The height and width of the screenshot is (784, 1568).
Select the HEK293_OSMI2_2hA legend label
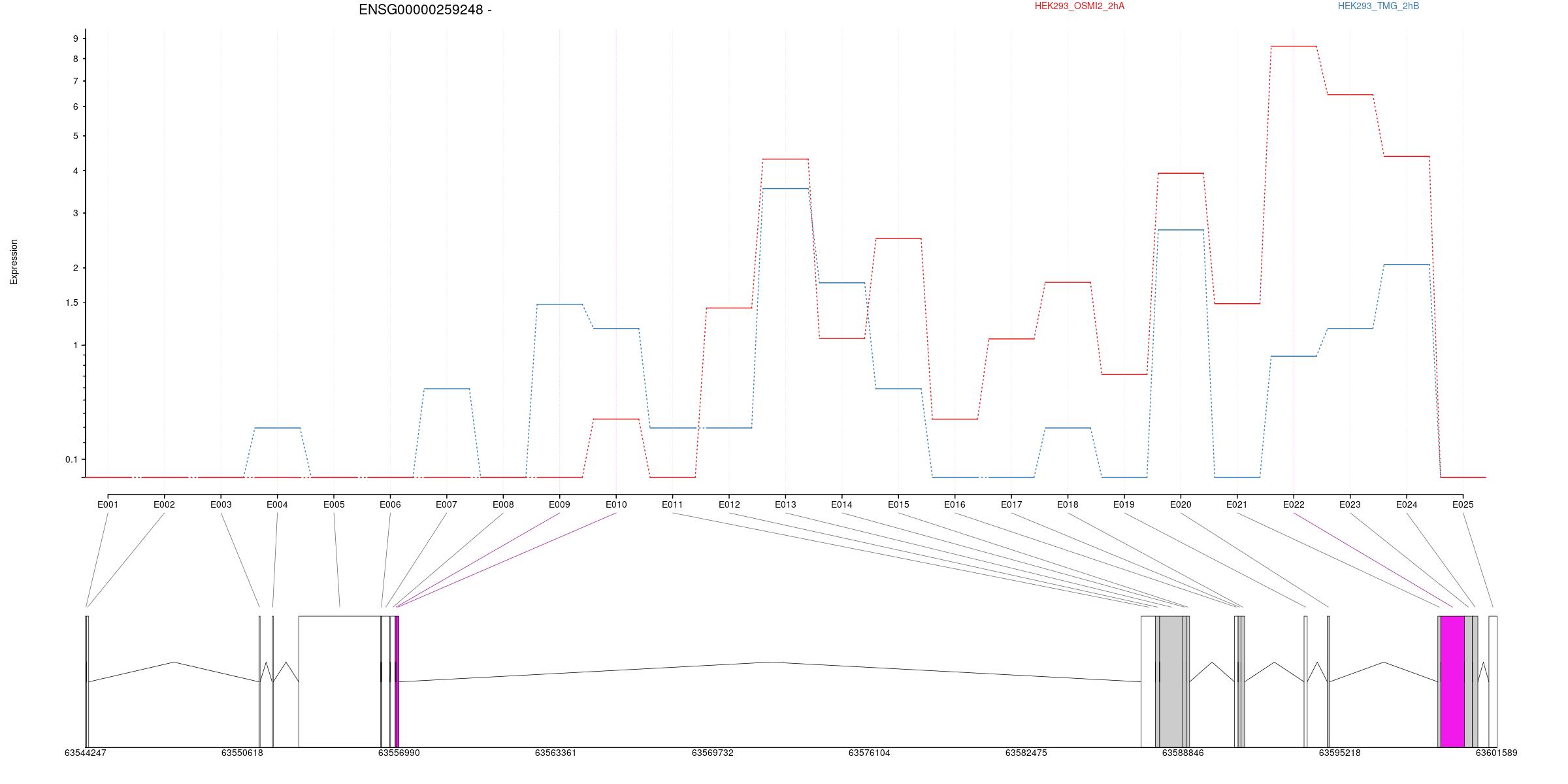pyautogui.click(x=1079, y=6)
